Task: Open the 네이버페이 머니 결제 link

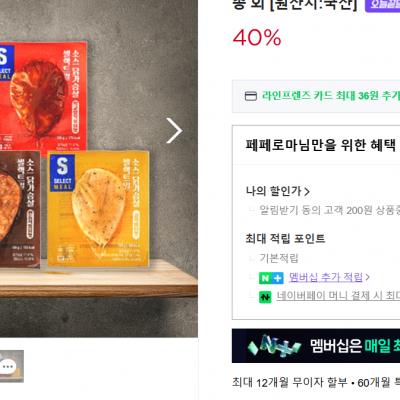Action: pos(338,296)
